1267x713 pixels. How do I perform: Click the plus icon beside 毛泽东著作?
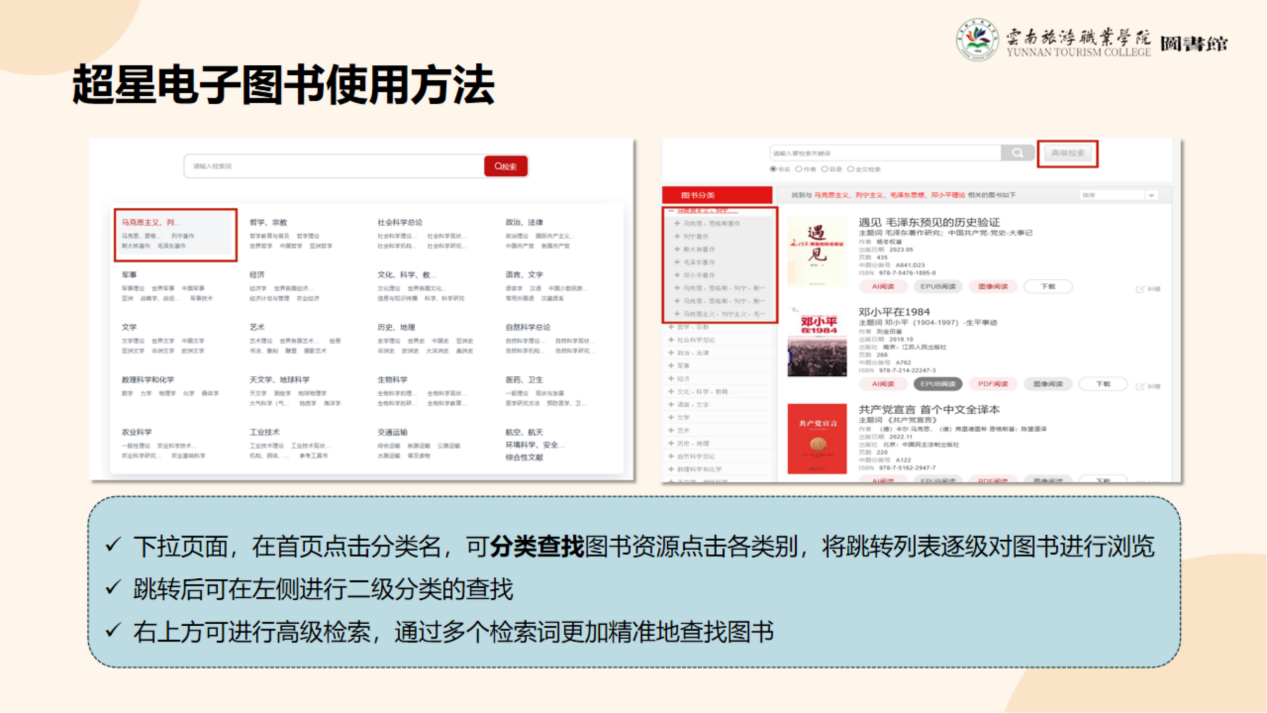678,262
